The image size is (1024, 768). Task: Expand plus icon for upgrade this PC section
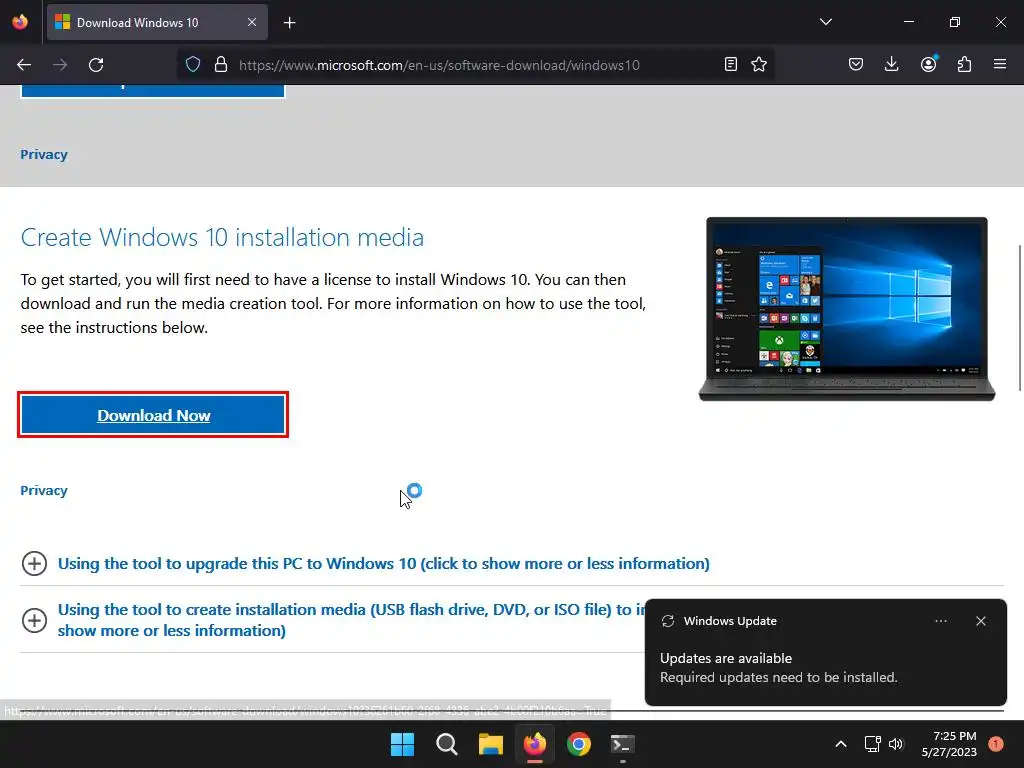click(35, 563)
